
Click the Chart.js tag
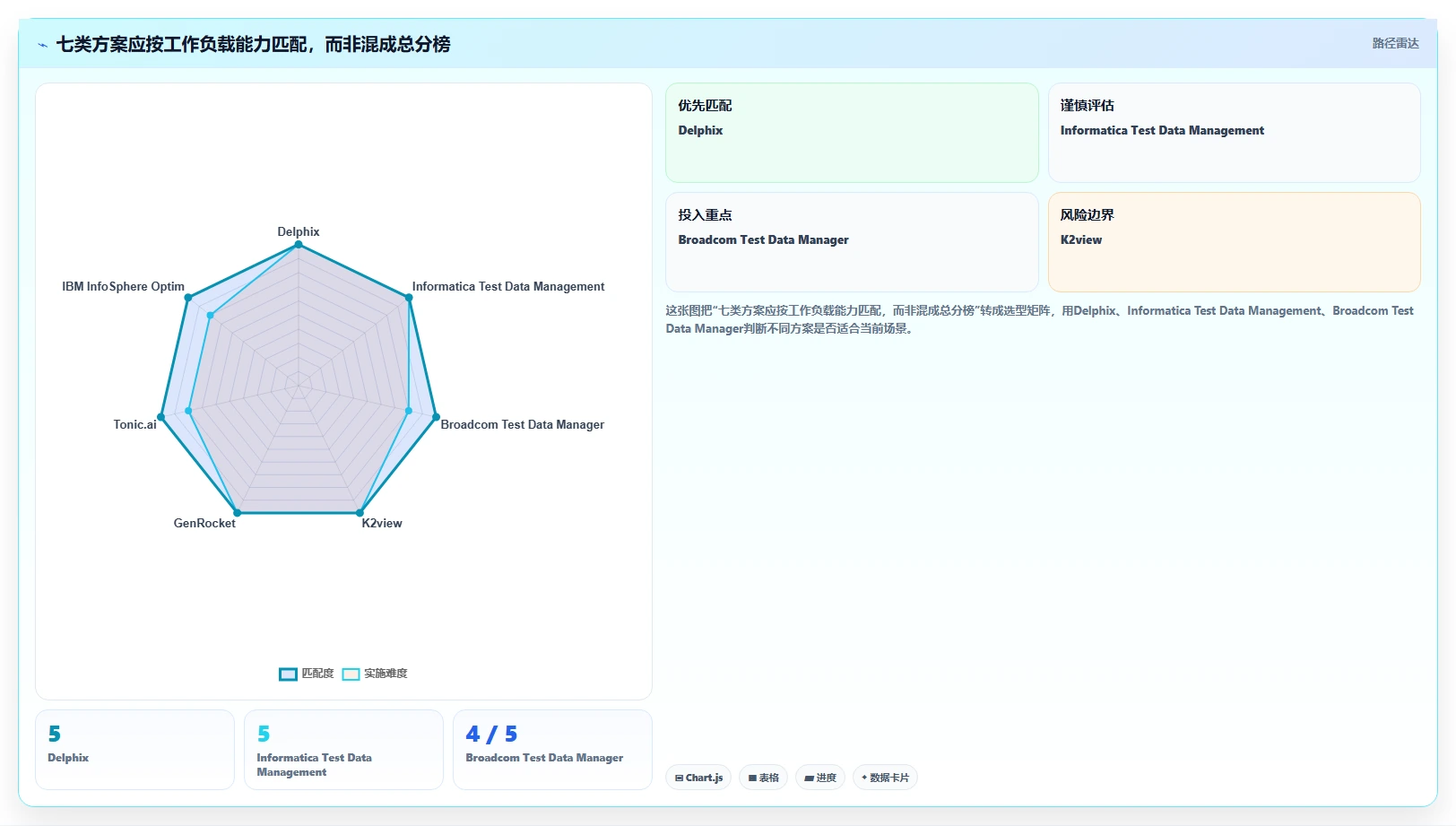698,778
